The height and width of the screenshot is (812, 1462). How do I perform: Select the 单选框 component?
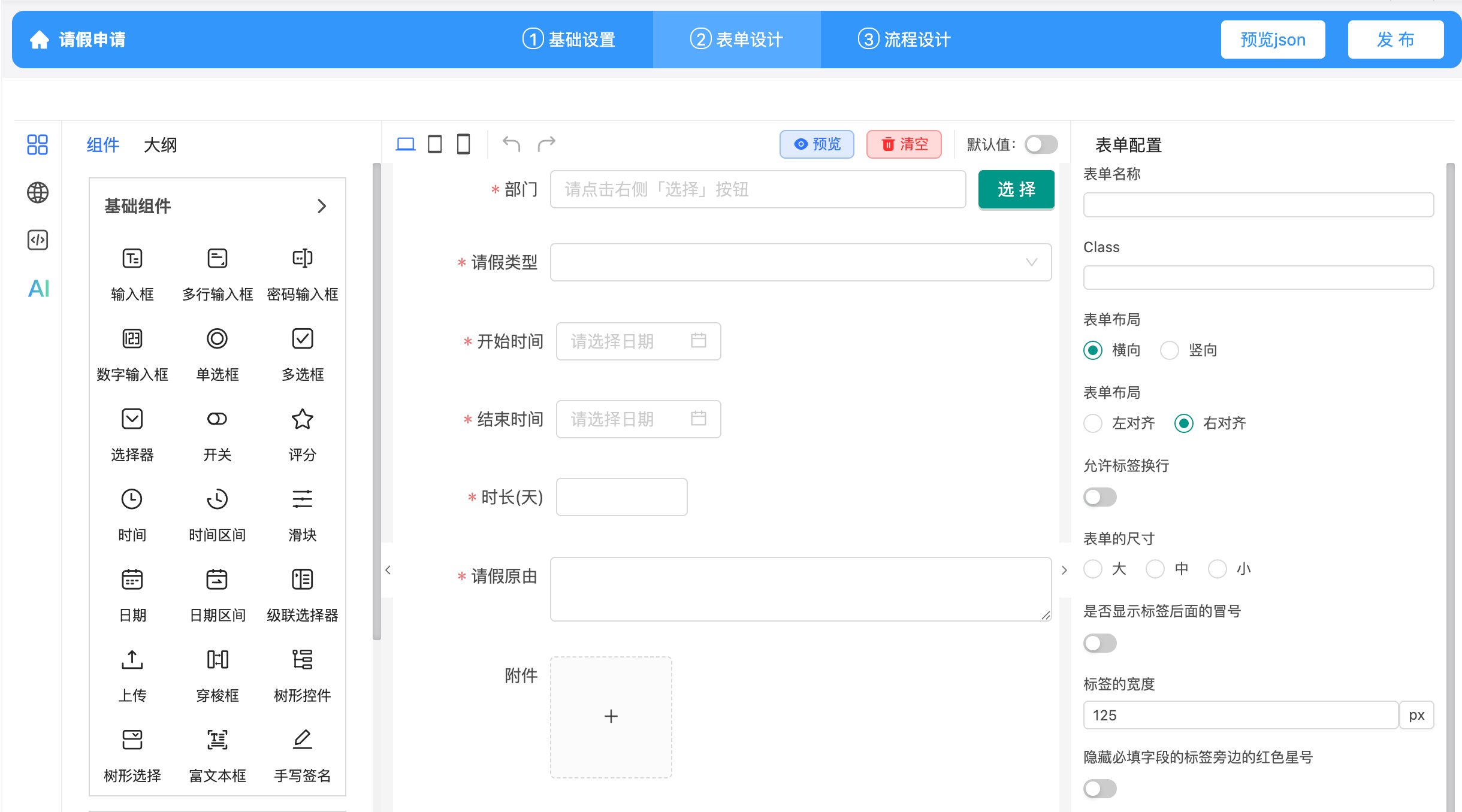point(218,354)
